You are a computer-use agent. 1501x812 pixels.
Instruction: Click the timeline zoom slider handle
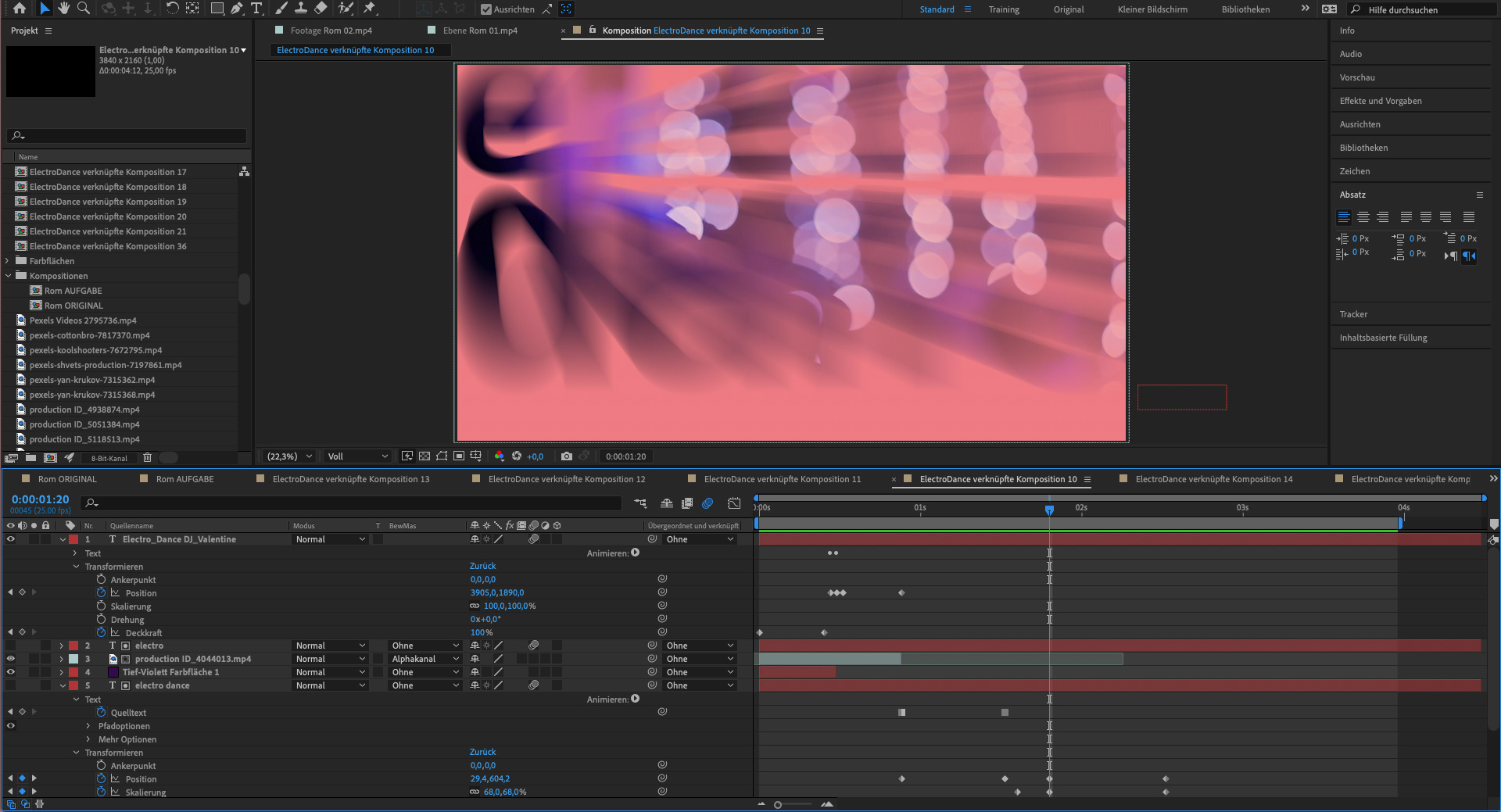coord(778,804)
